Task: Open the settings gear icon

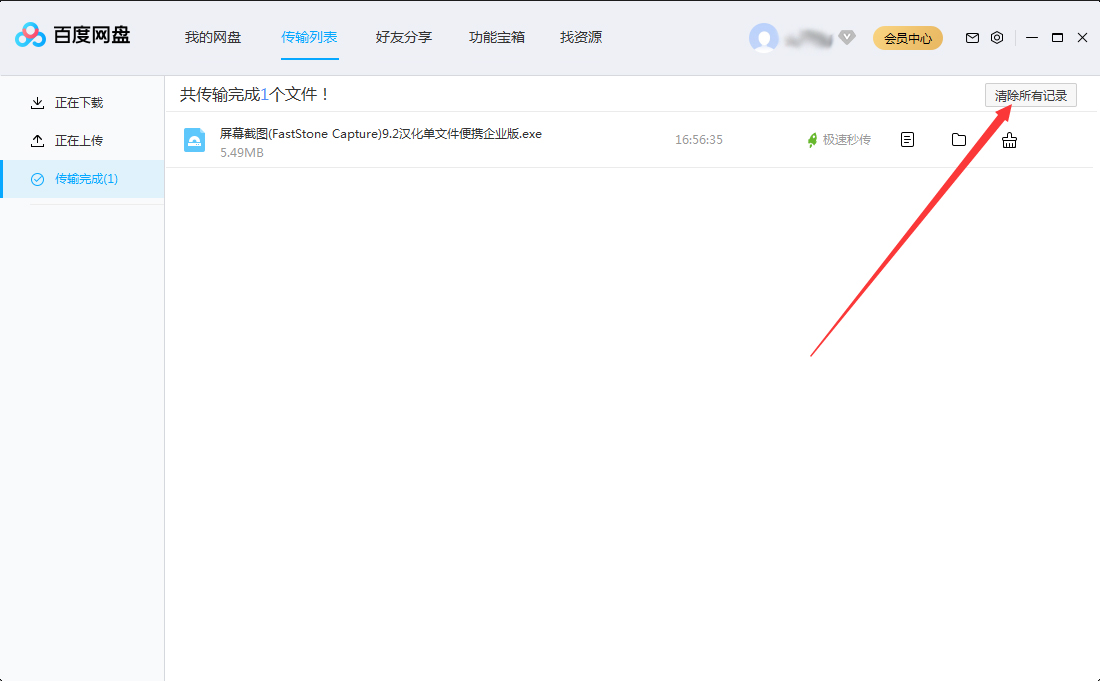Action: (997, 37)
